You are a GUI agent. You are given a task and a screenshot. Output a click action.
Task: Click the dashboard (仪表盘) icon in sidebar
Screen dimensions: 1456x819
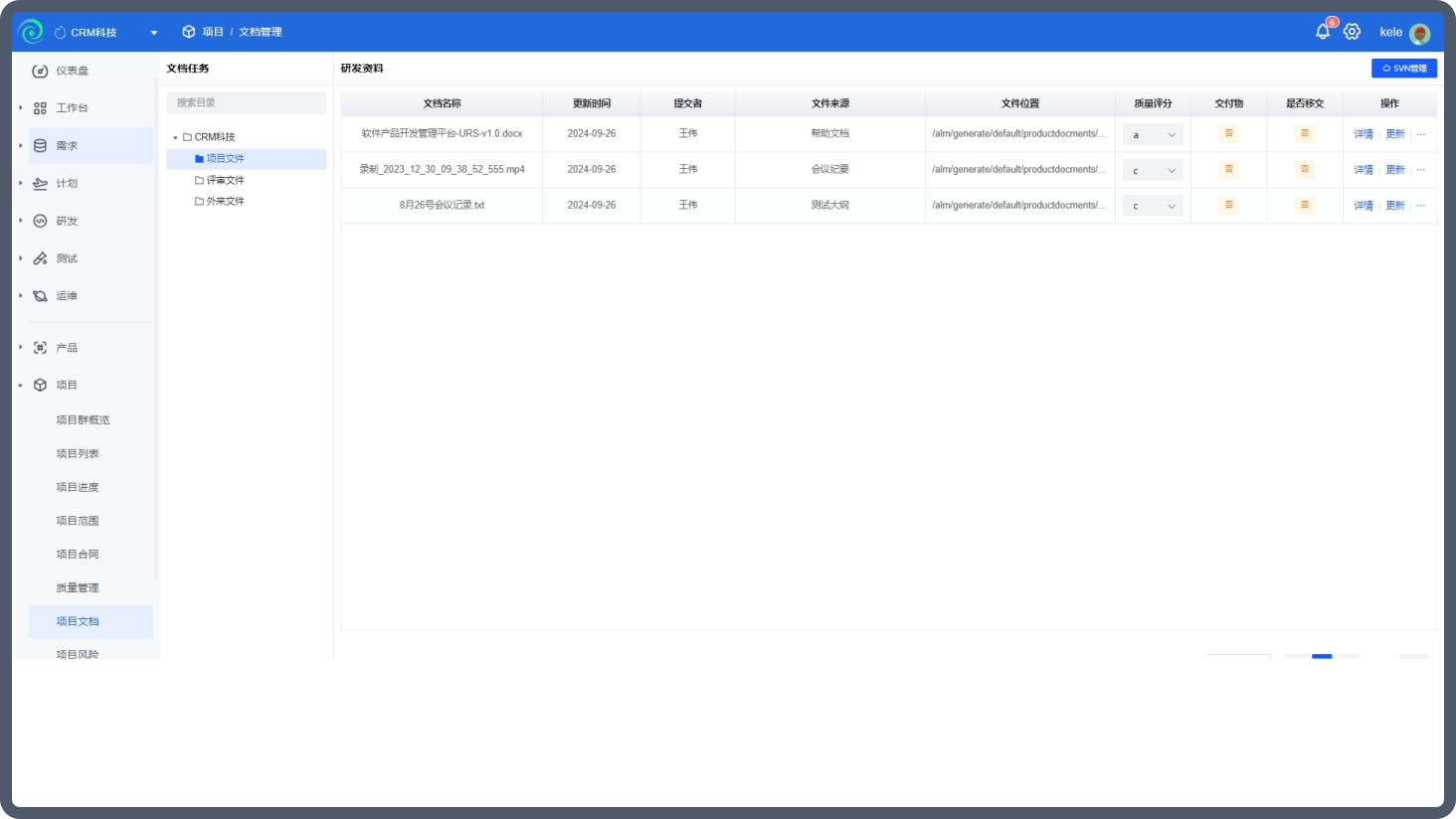[40, 71]
